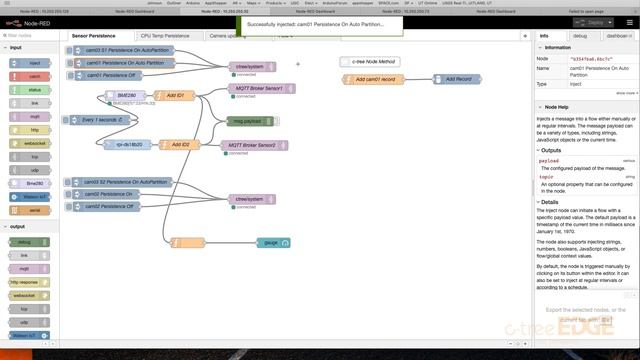Image resolution: width=640 pixels, height=360 pixels.
Task: Select the inject node in input palette
Action: pos(30,63)
